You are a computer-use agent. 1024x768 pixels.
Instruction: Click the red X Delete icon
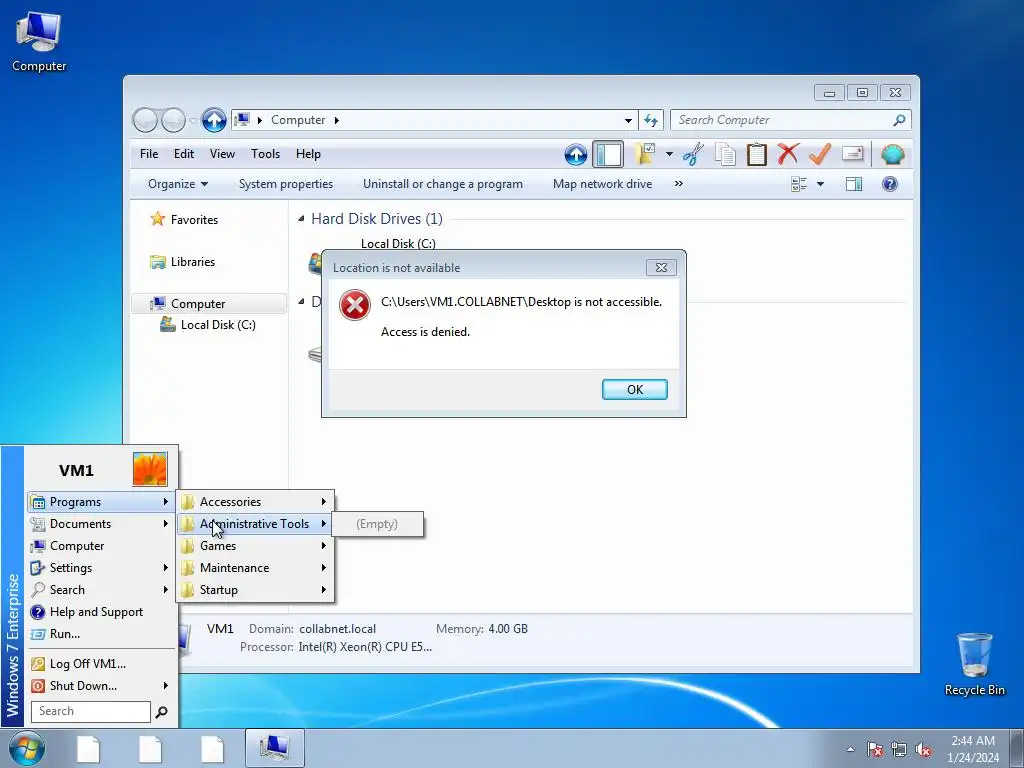[x=788, y=154]
